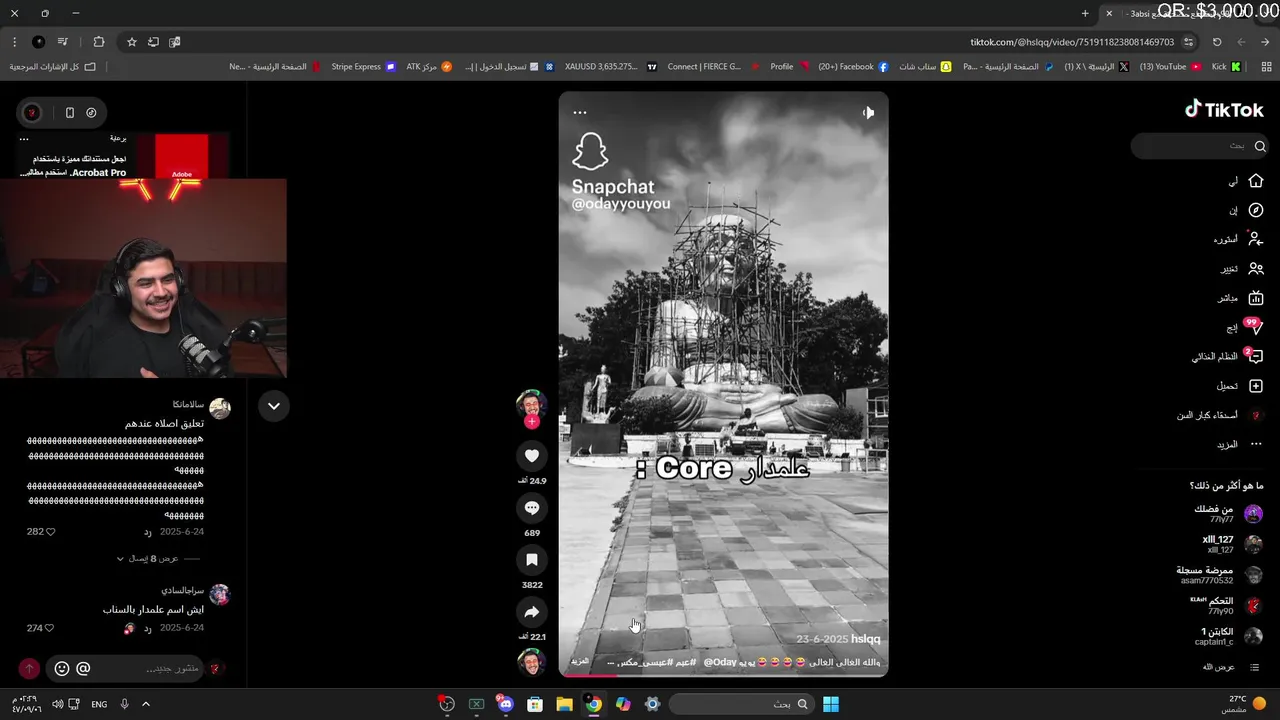Go to TikTok Home in the sidebar
This screenshot has height=720, width=1280.
coord(1256,181)
